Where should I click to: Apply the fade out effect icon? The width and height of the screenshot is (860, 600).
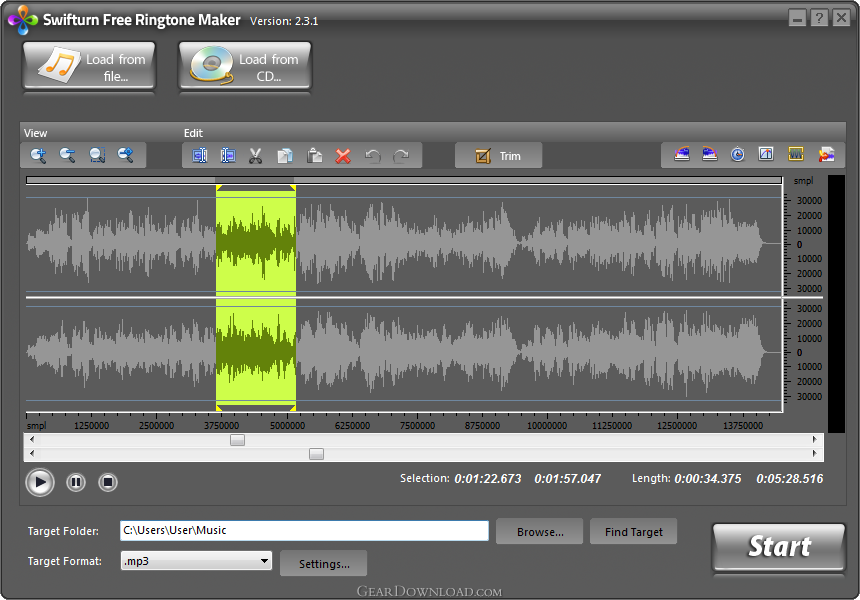pyautogui.click(x=710, y=155)
